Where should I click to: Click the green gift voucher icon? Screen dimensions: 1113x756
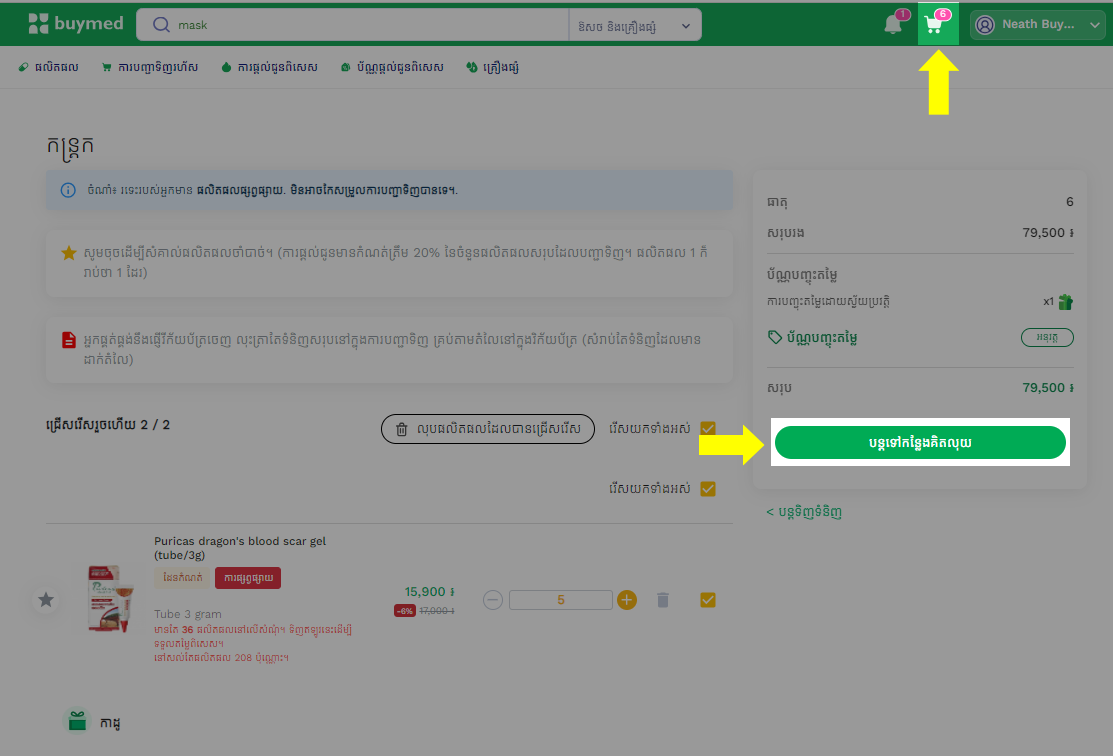[1065, 301]
